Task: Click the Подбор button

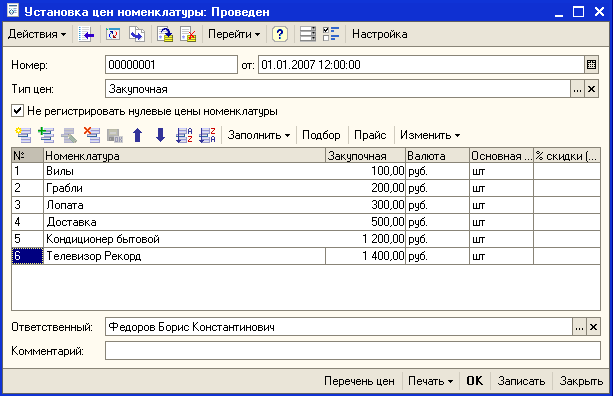Action: [x=321, y=135]
